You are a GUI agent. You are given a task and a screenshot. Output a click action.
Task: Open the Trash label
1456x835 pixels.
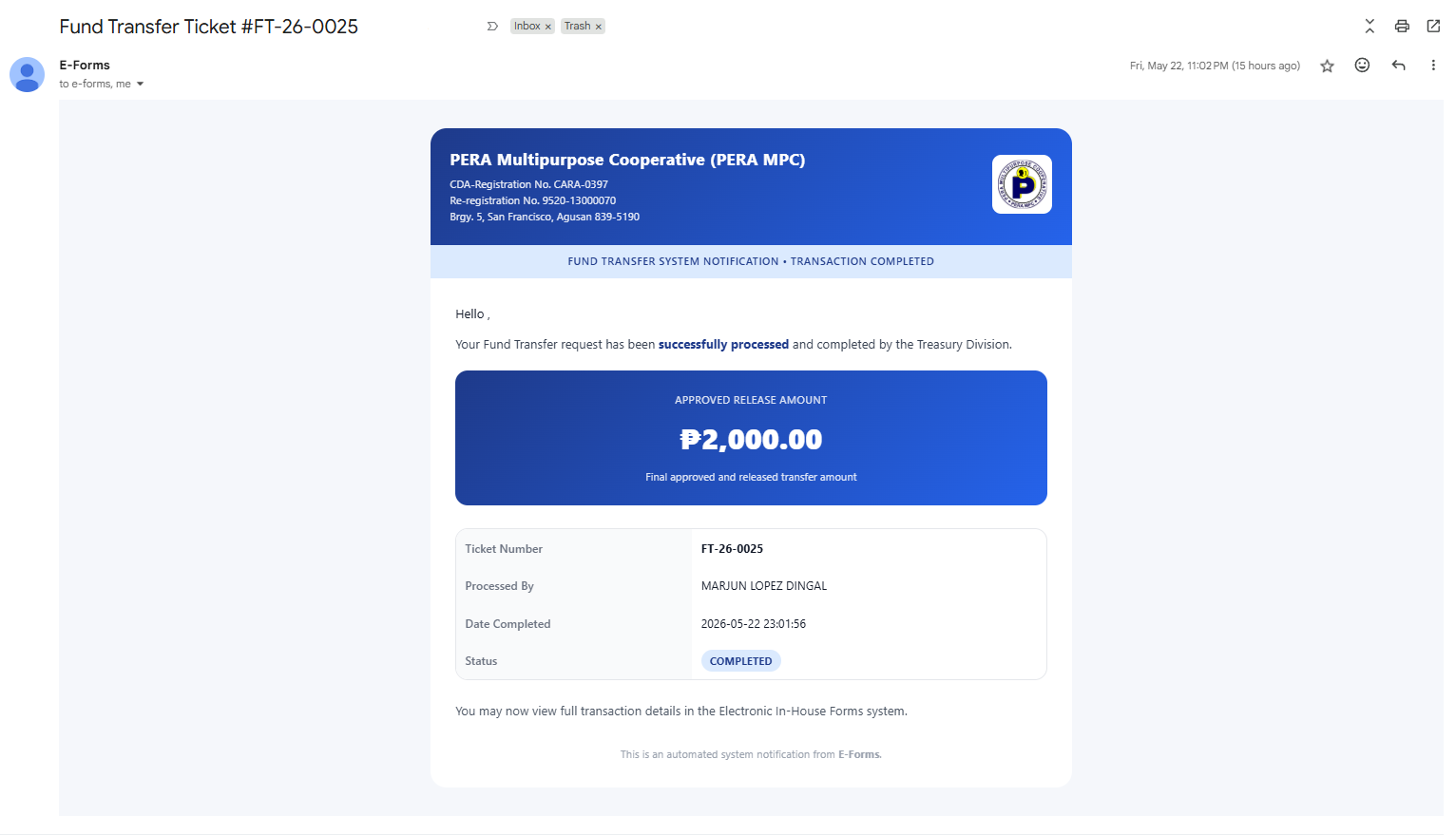(x=577, y=27)
